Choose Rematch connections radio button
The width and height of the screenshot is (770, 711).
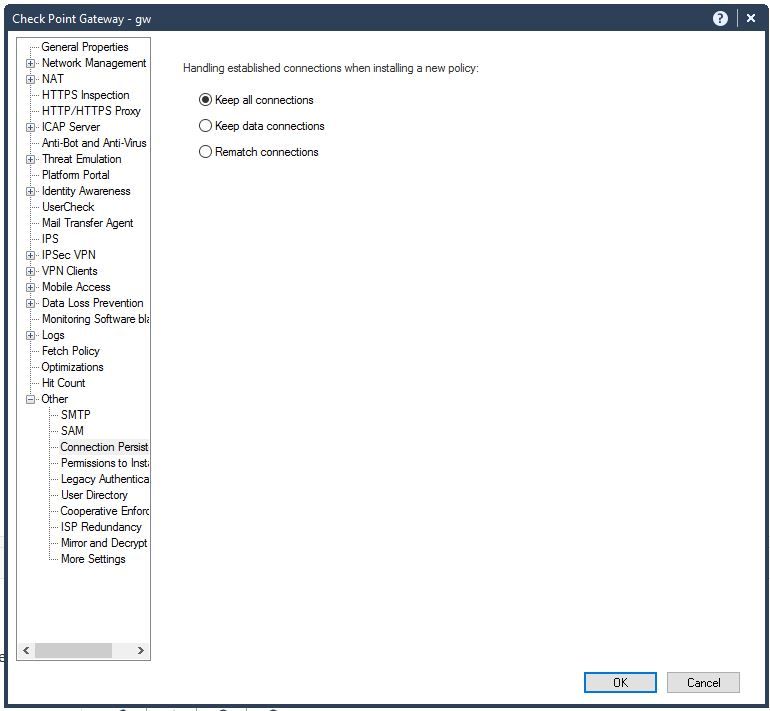pos(206,152)
